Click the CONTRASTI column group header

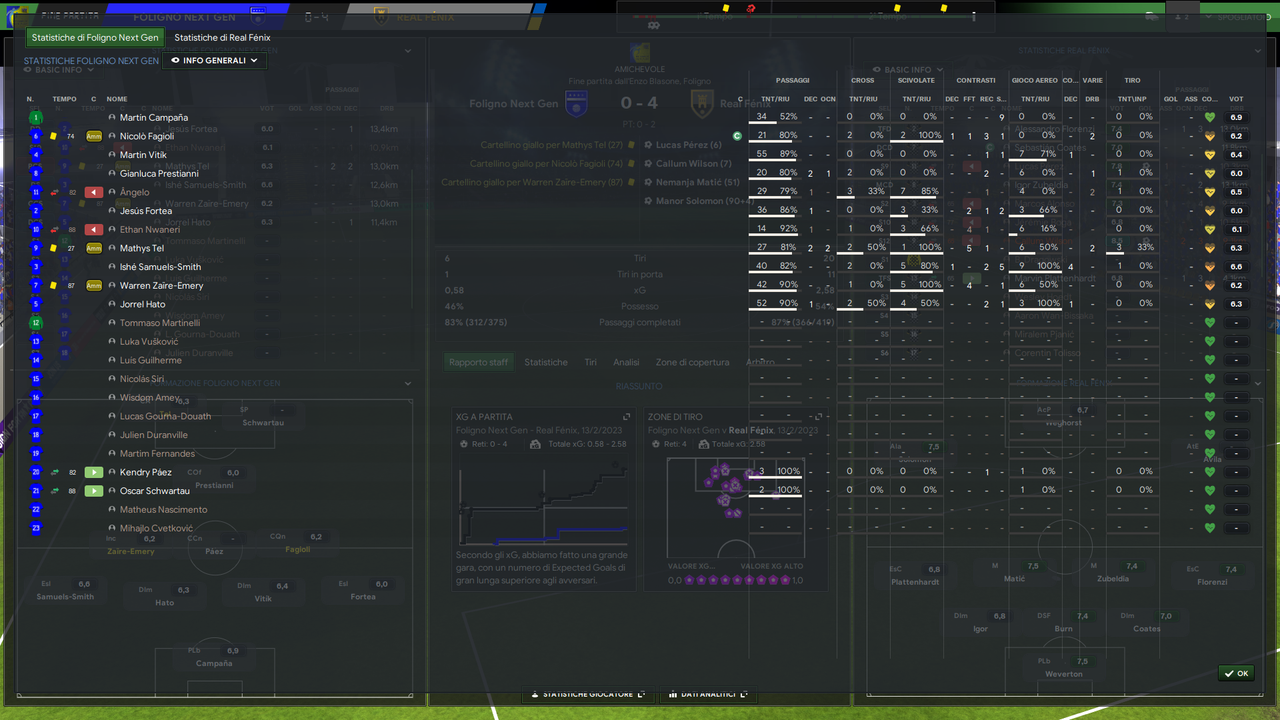(x=975, y=80)
